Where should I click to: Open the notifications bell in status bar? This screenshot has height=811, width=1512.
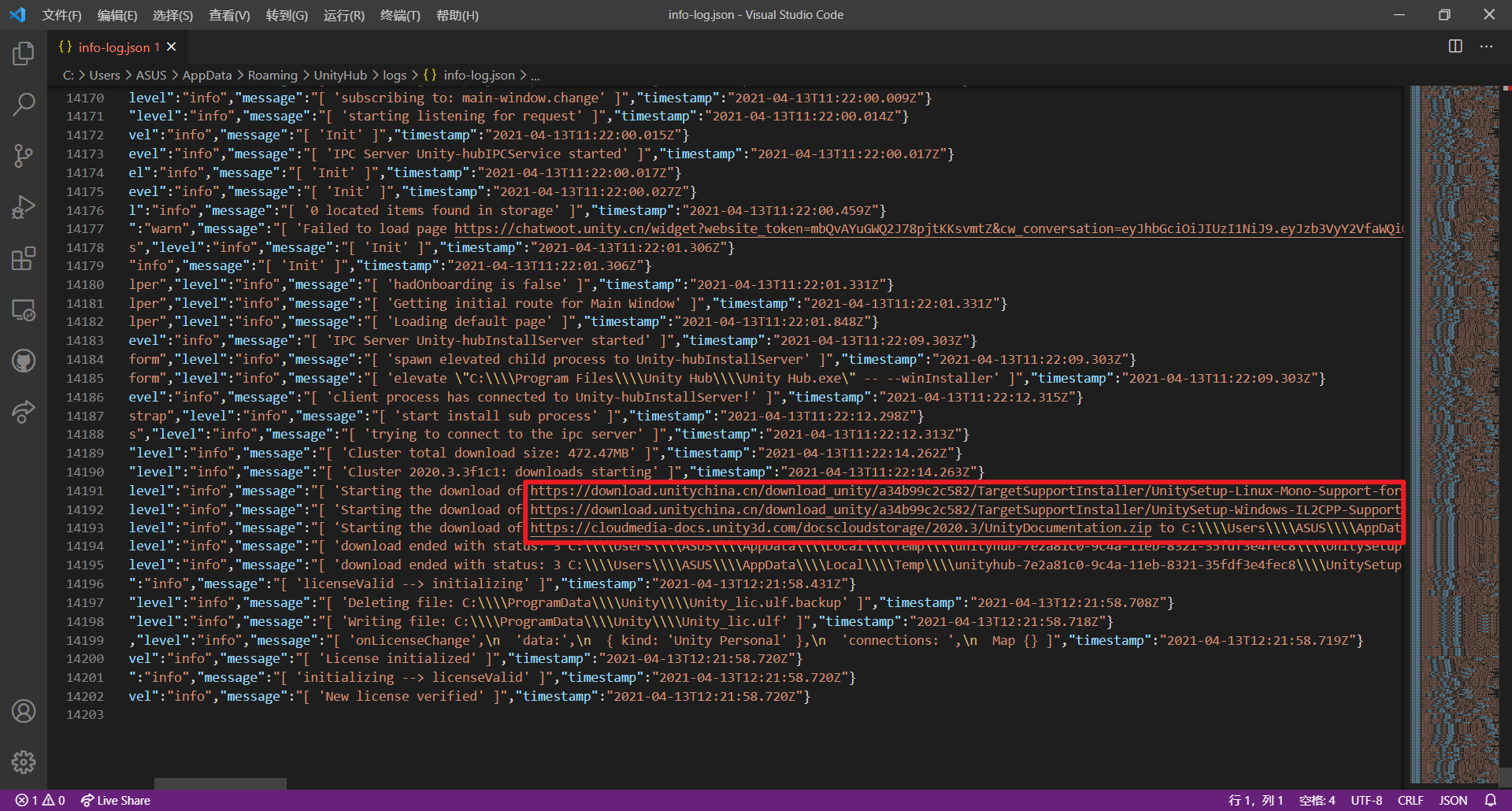[1491, 800]
